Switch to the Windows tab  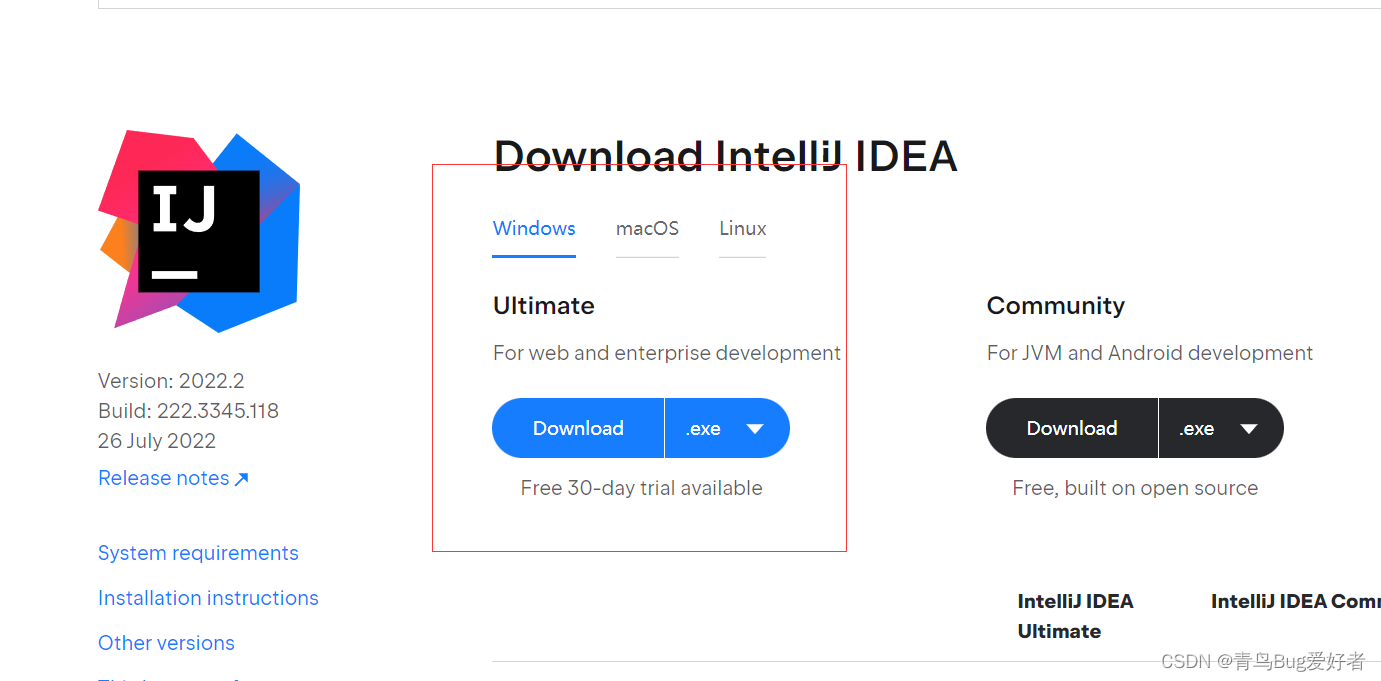[534, 228]
